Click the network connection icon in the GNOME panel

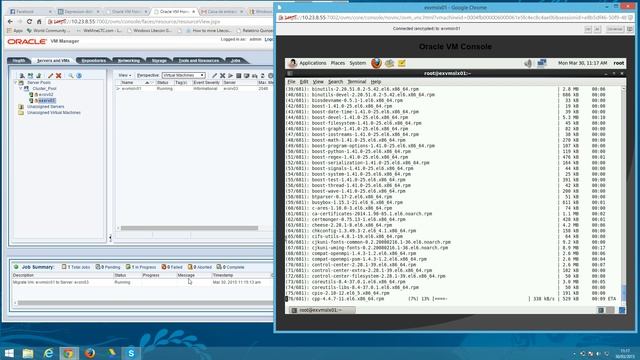542,63
